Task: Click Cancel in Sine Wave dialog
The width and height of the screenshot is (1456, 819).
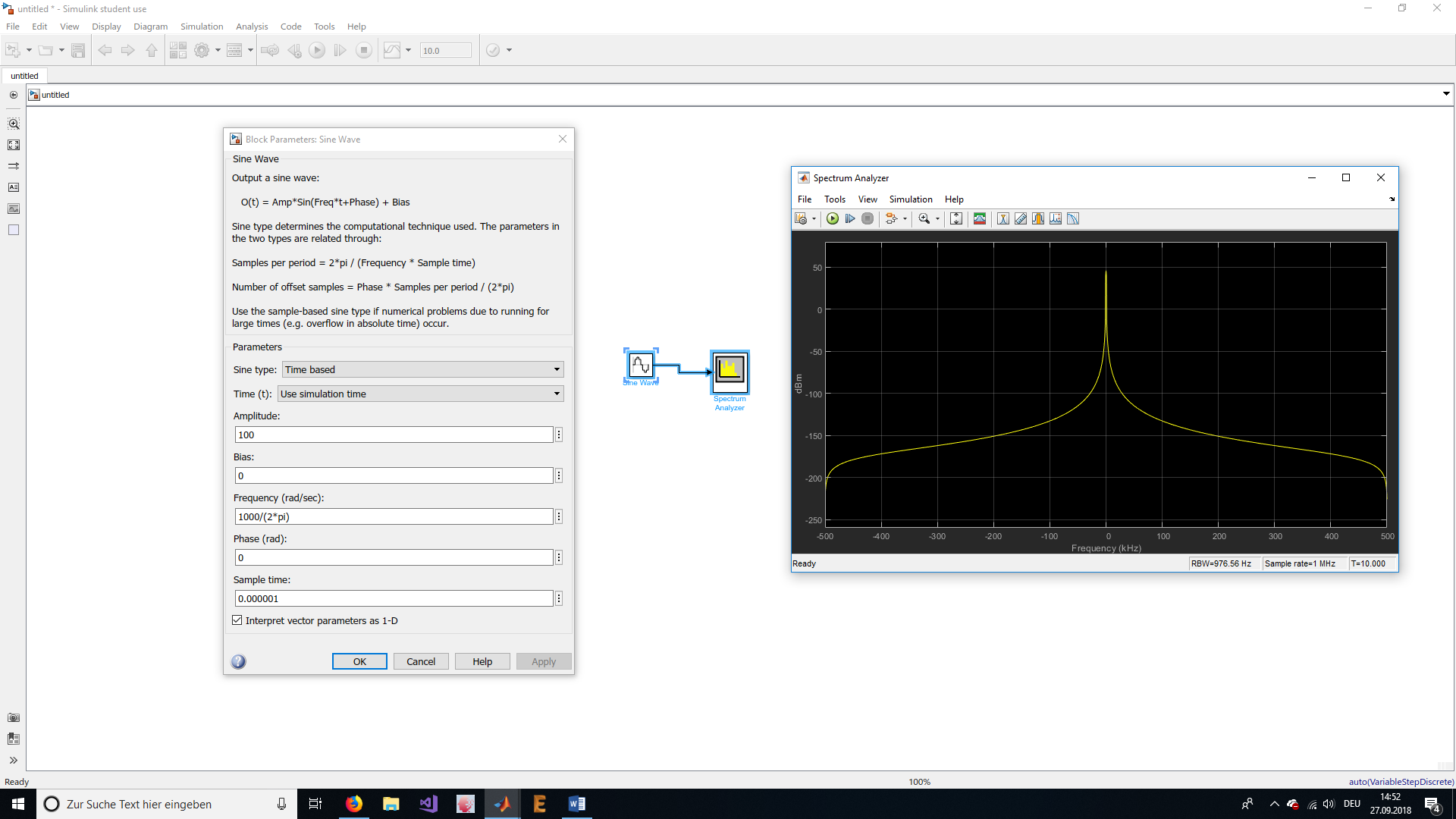Action: (x=421, y=662)
